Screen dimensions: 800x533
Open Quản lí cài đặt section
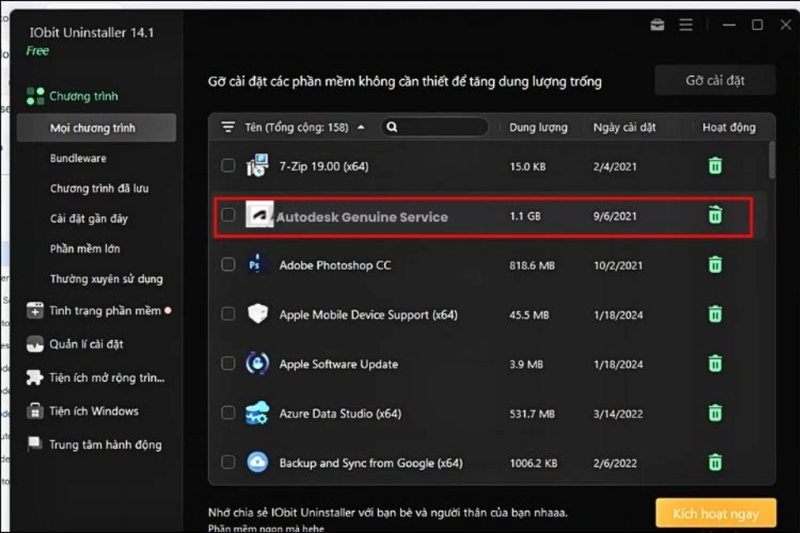coord(86,344)
